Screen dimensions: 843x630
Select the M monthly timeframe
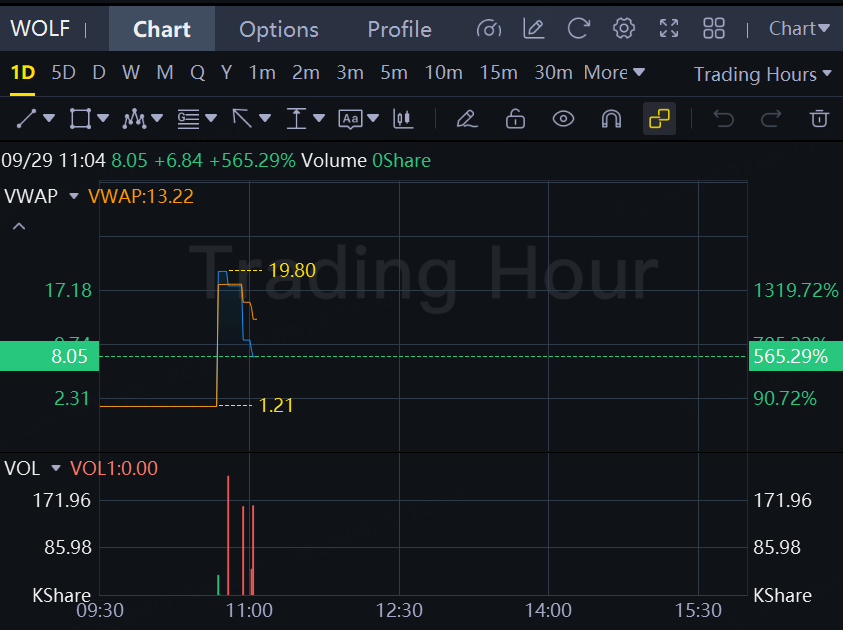coord(165,72)
